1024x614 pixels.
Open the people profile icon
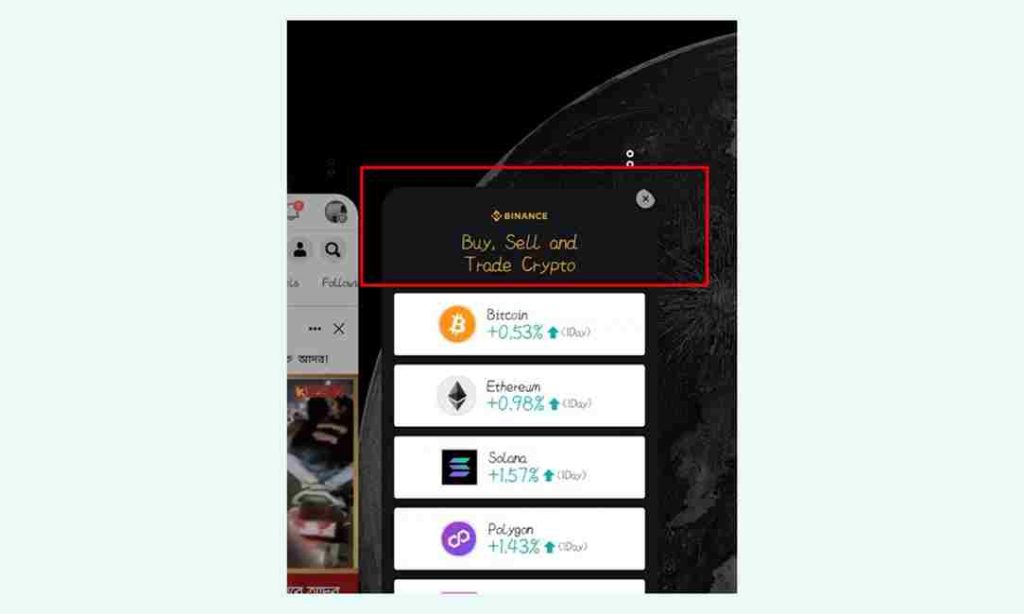[300, 250]
